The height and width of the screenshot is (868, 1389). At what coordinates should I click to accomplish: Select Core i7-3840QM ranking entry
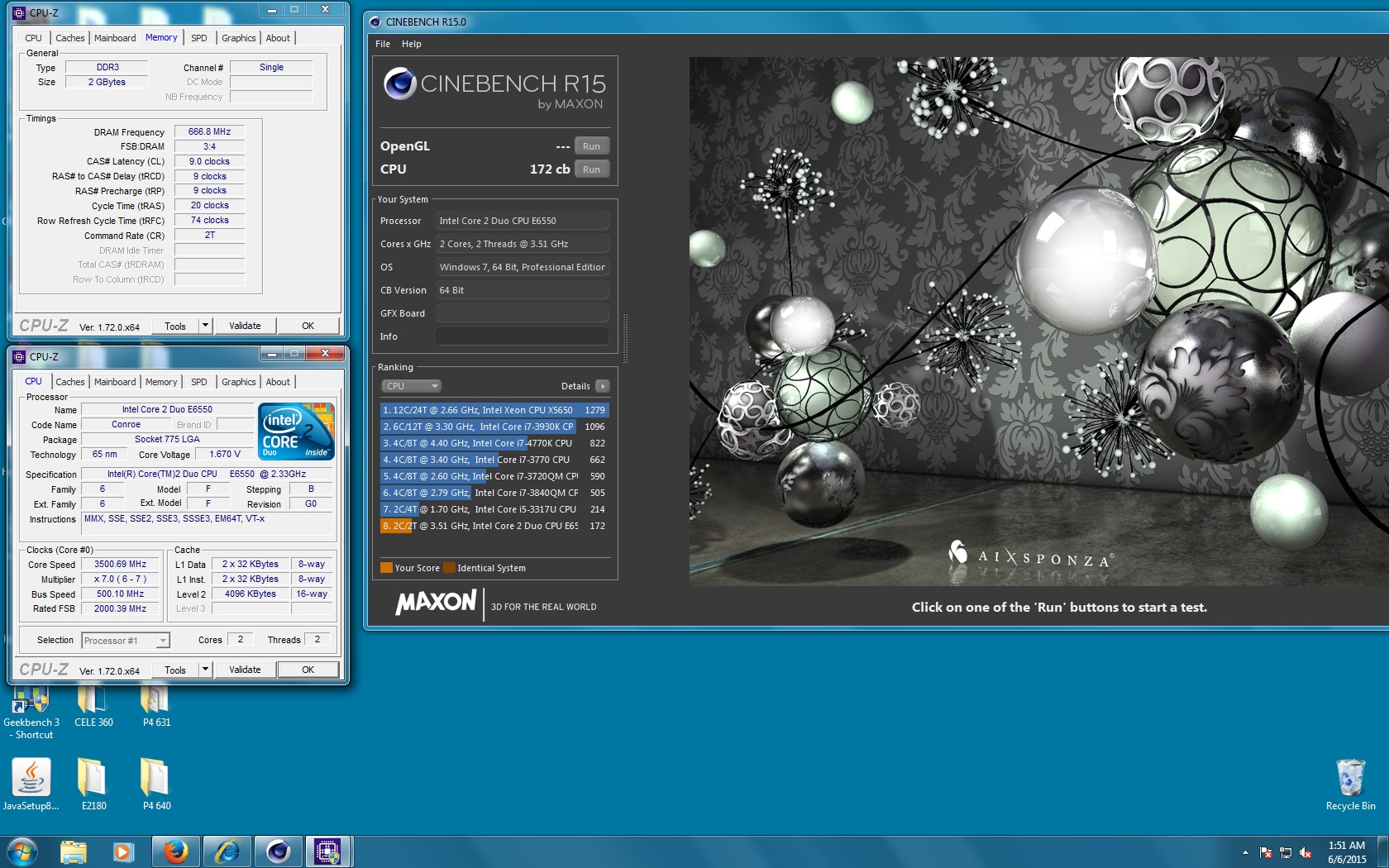tap(494, 493)
